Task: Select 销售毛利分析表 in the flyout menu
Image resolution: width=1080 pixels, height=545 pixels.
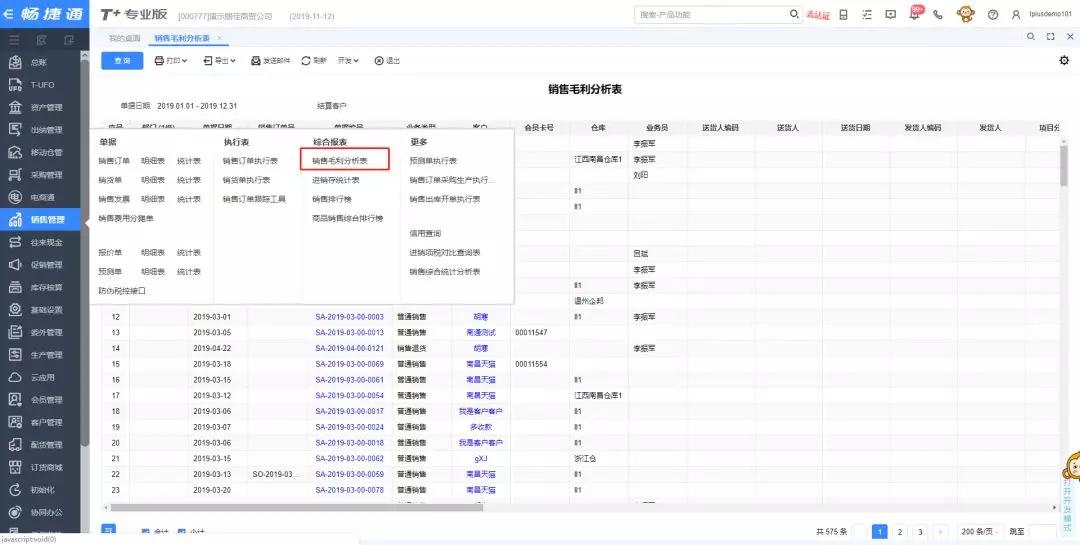Action: pyautogui.click(x=340, y=161)
